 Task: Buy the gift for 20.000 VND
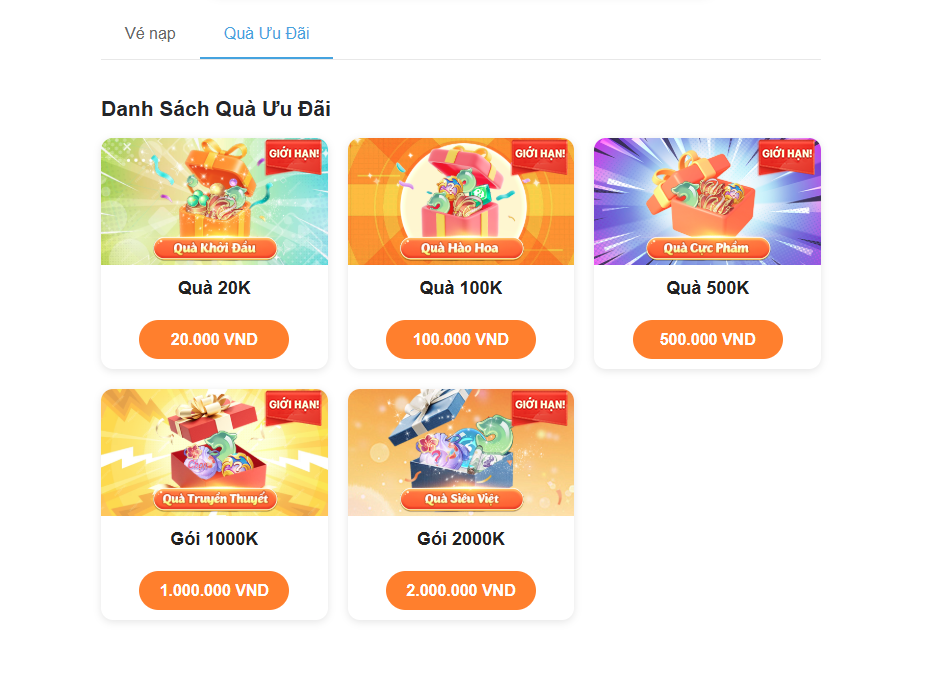coord(214,339)
